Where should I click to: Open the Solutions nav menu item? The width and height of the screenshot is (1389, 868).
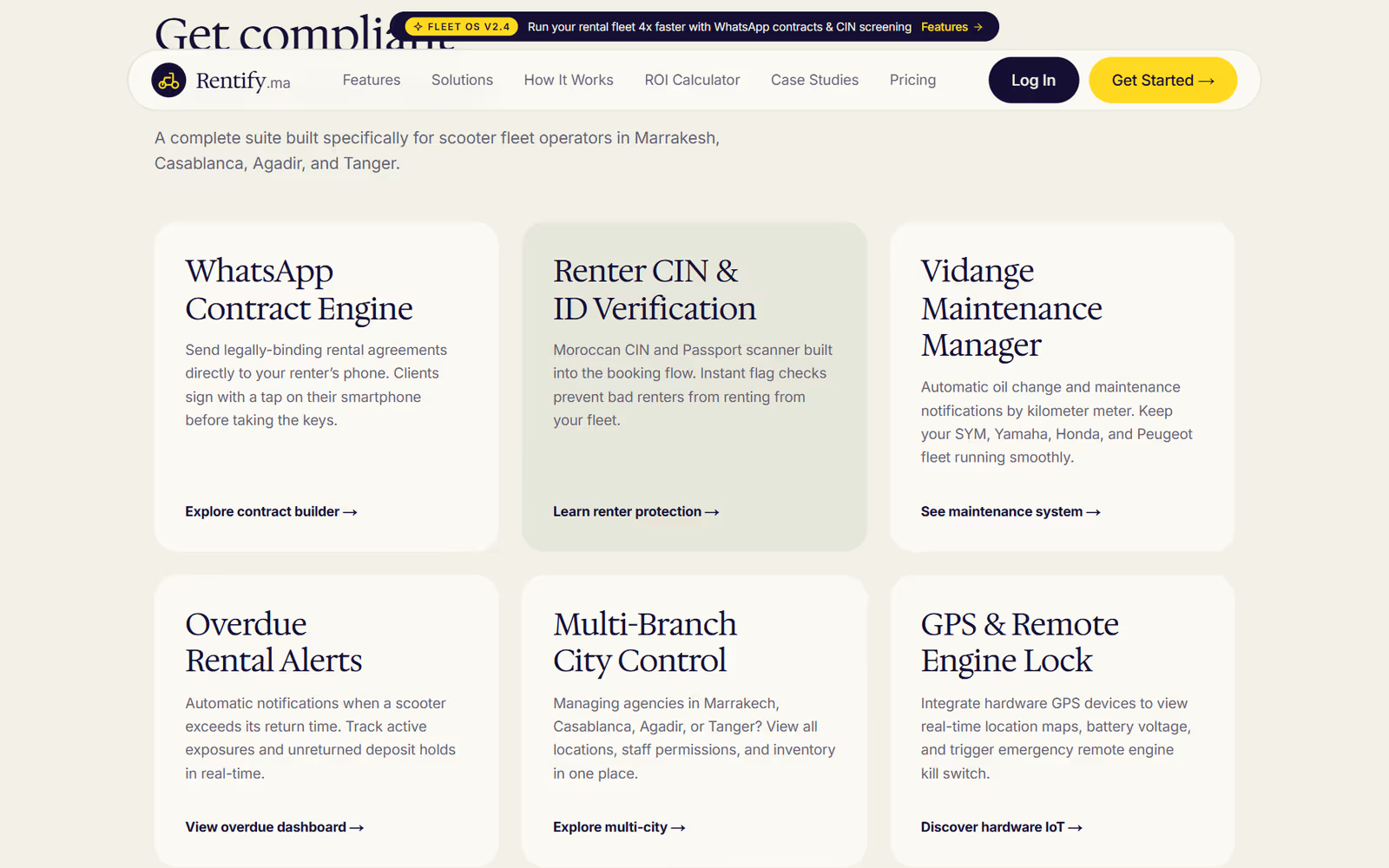pos(462,80)
